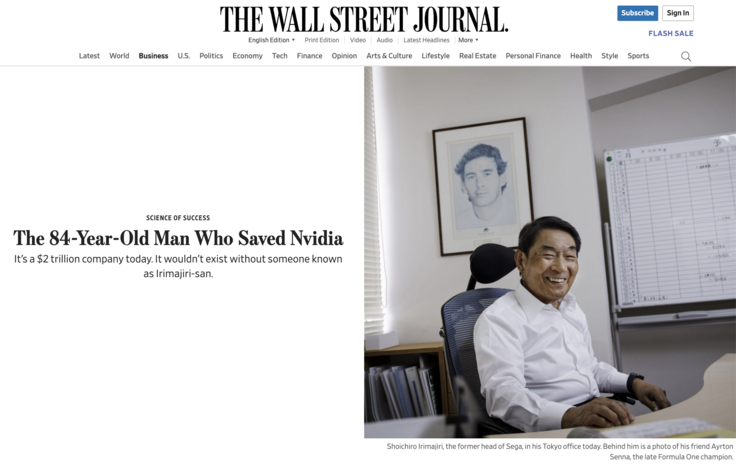736x467 pixels.
Task: Navigate to the Opinion section
Action: click(x=344, y=56)
